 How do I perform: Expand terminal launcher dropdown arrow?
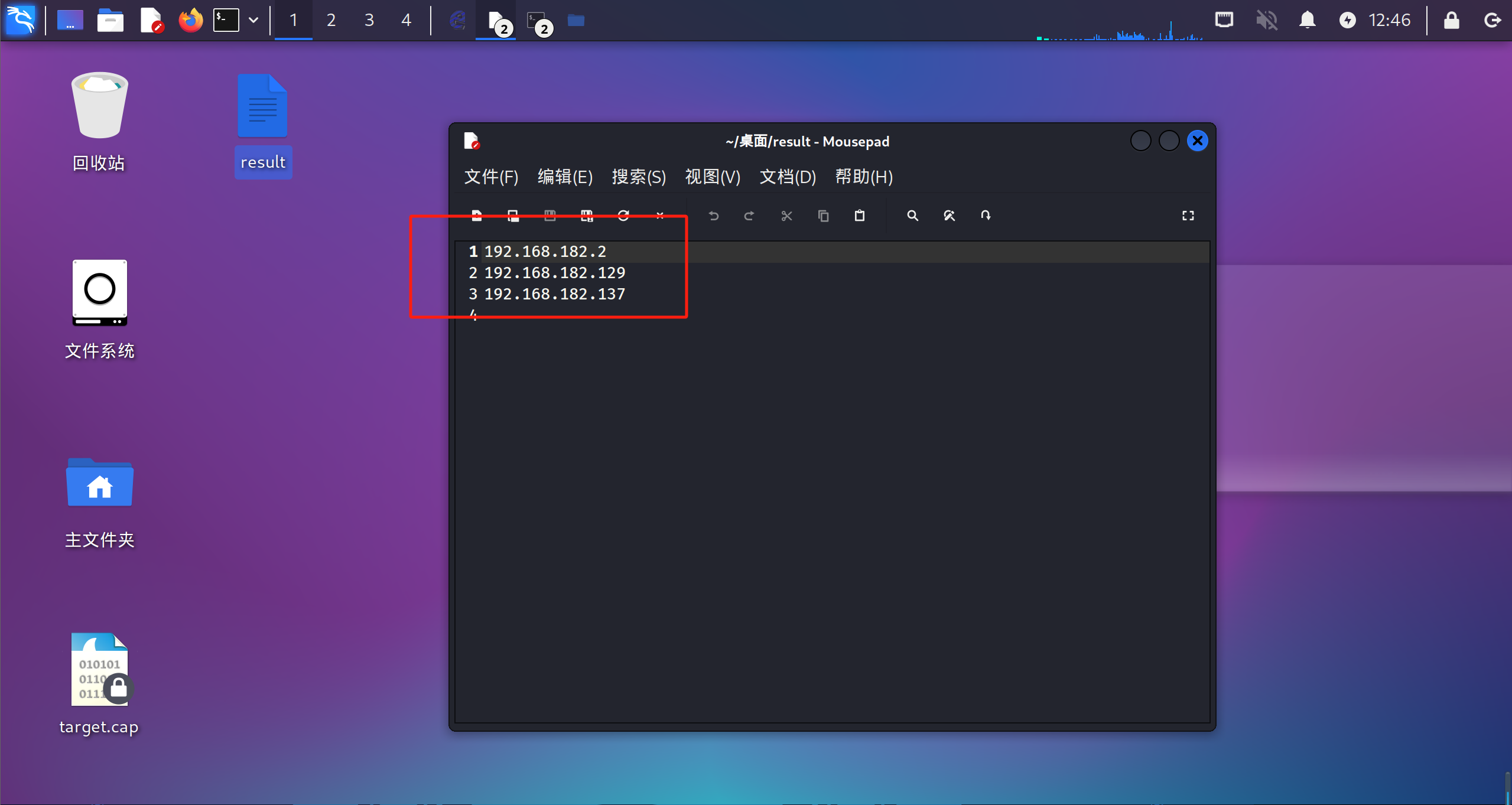(253, 20)
